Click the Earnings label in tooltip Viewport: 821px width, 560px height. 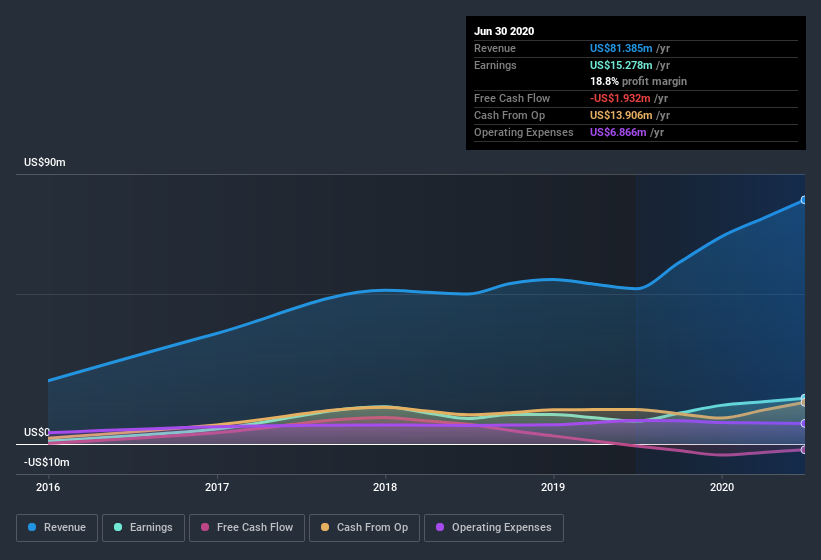[495, 65]
